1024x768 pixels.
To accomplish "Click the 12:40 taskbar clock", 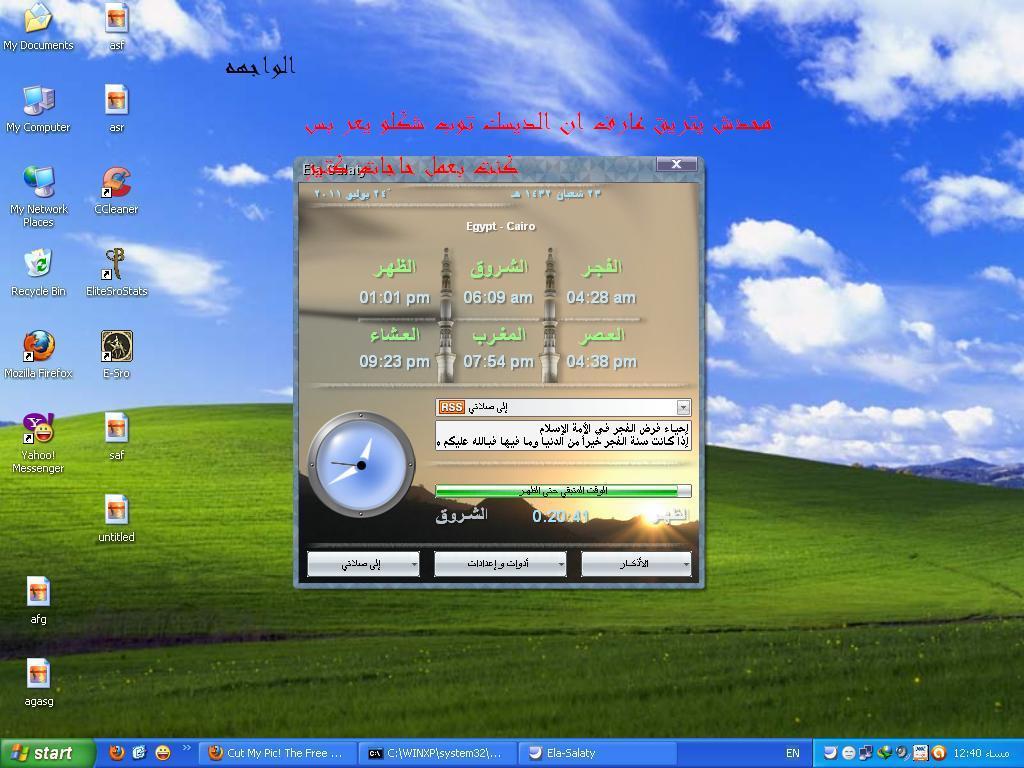I will coord(982,753).
